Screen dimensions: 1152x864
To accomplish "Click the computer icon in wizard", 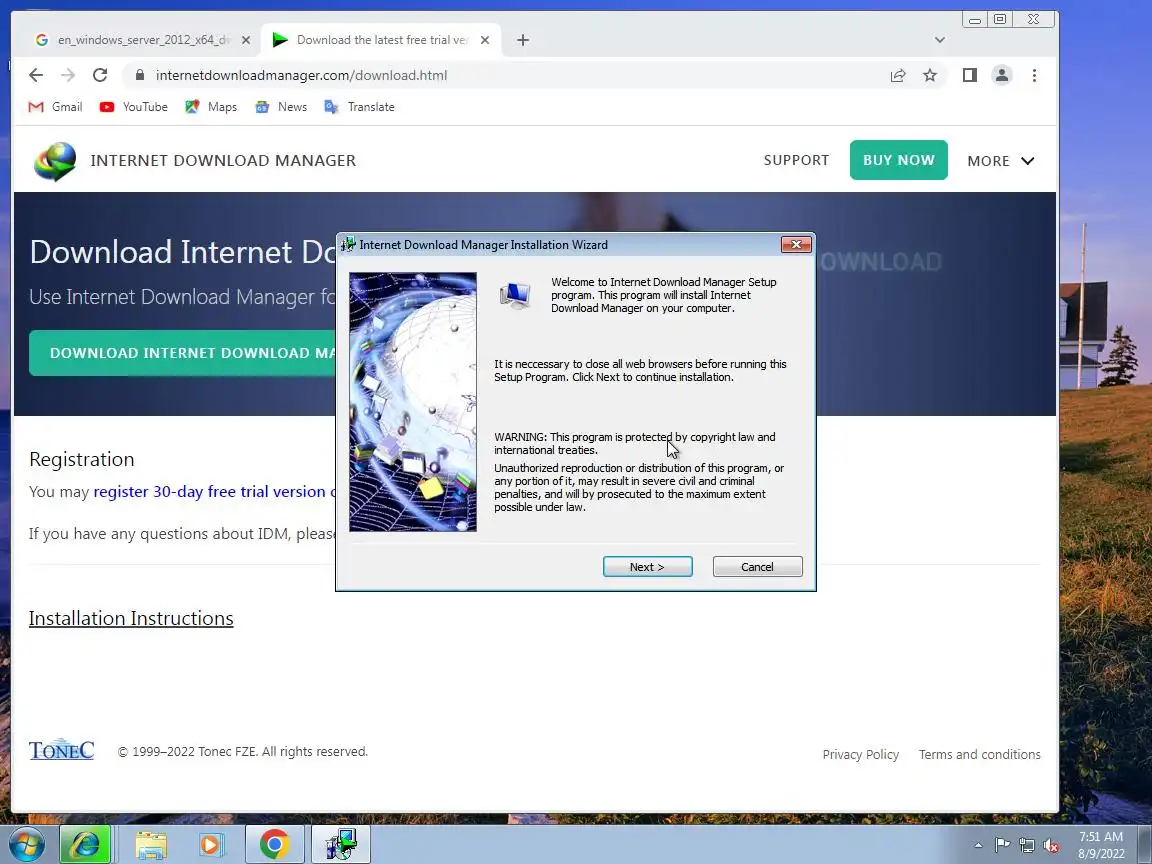I will (x=515, y=295).
